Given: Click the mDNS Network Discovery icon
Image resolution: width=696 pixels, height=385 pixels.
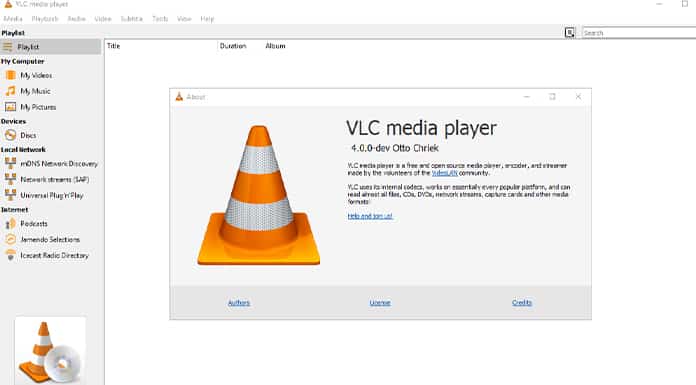Looking at the screenshot, I should [11, 163].
